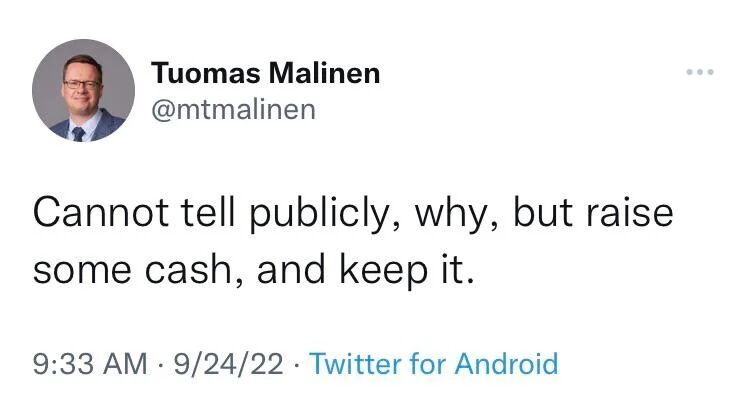This screenshot has width=750, height=397.
Task: Click the first name "Tuomas" in header
Action: (207, 74)
